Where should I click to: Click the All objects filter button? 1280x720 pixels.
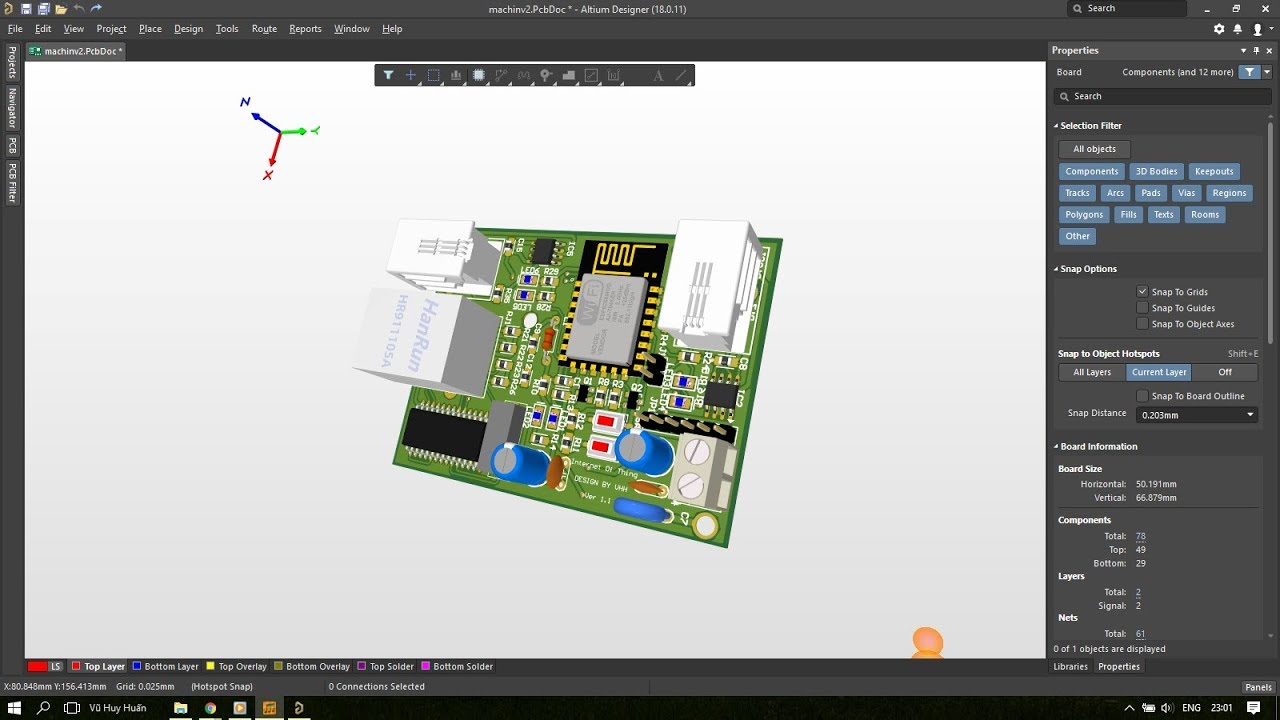[1094, 149]
